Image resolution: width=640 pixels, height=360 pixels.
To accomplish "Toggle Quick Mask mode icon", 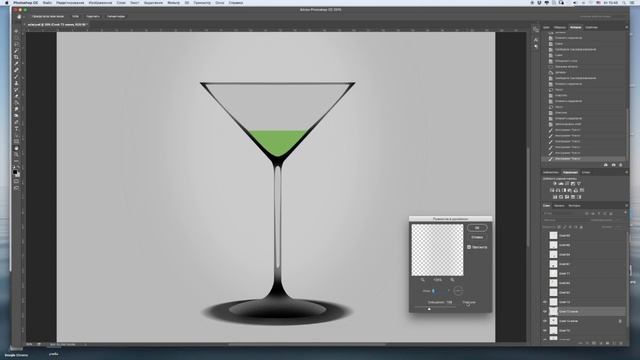I will click(16, 182).
